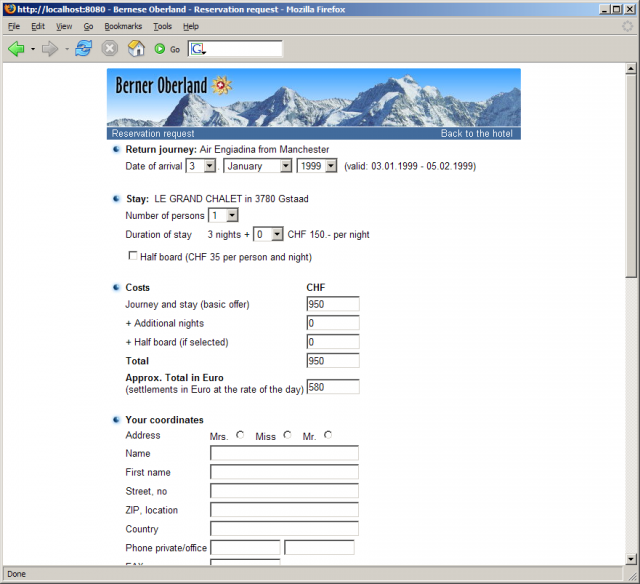Screen dimensions: 640x584
Task: Click the Back to the hotel link
Action: 476,133
